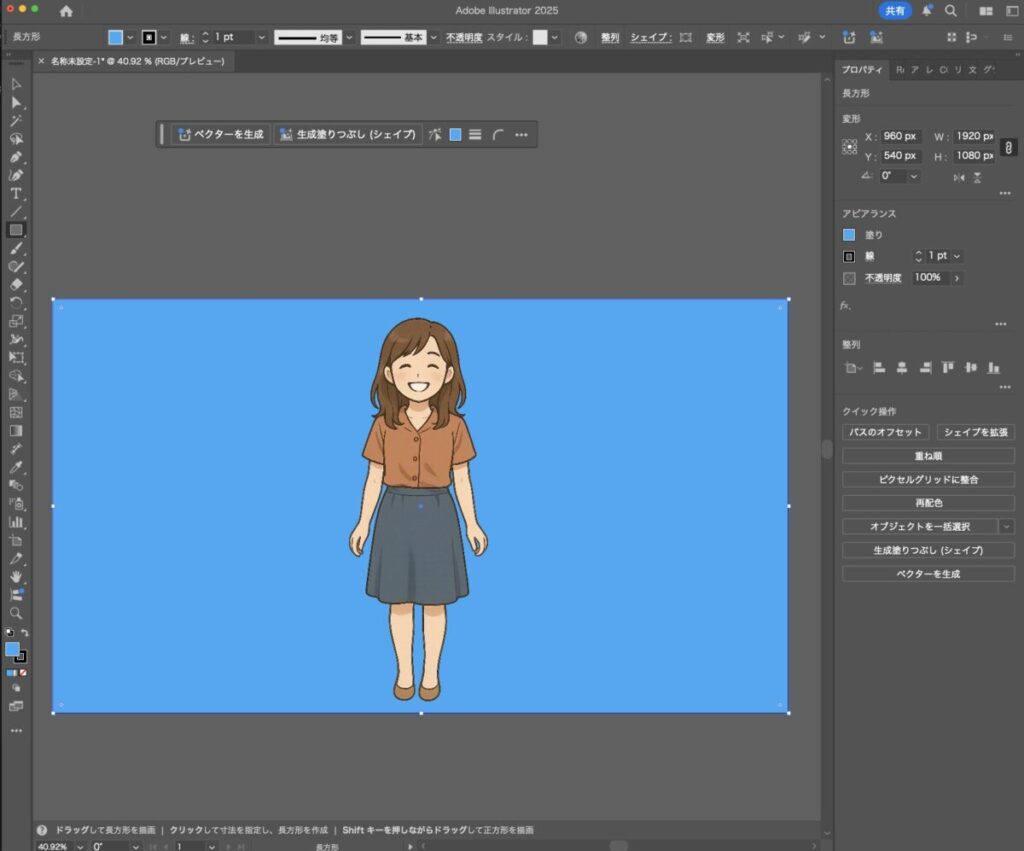Open the Select Similar Objects options arrow
The height and width of the screenshot is (851, 1024).
click(x=1006, y=526)
